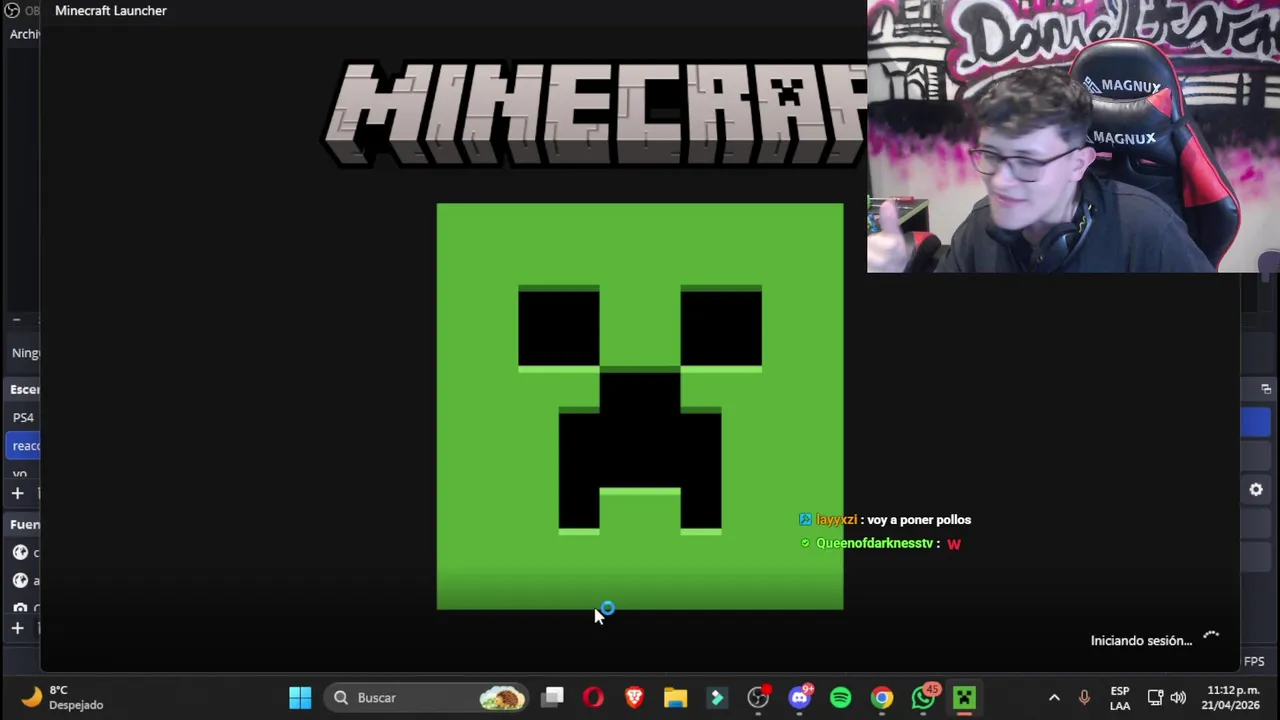Select the PS4 scene in OBS

click(23, 417)
